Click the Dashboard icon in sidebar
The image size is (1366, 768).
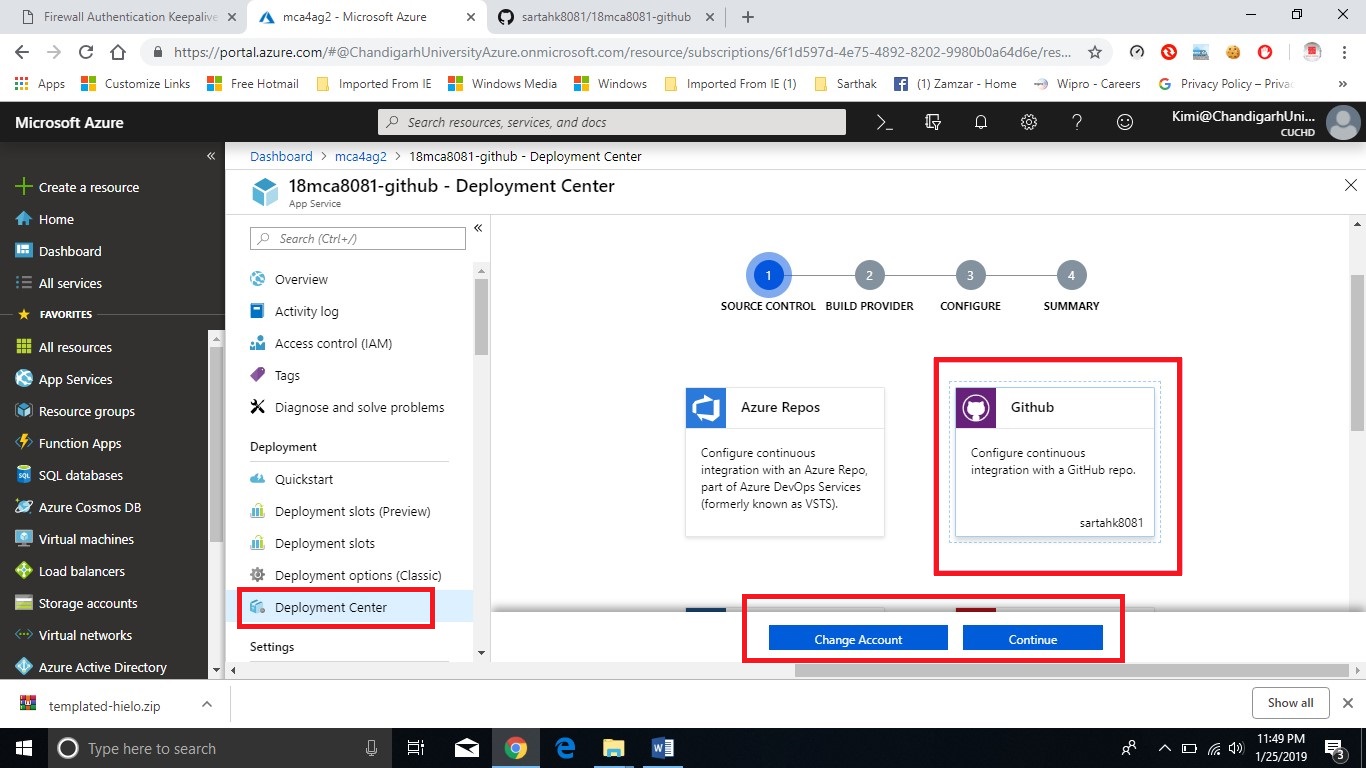pos(24,251)
